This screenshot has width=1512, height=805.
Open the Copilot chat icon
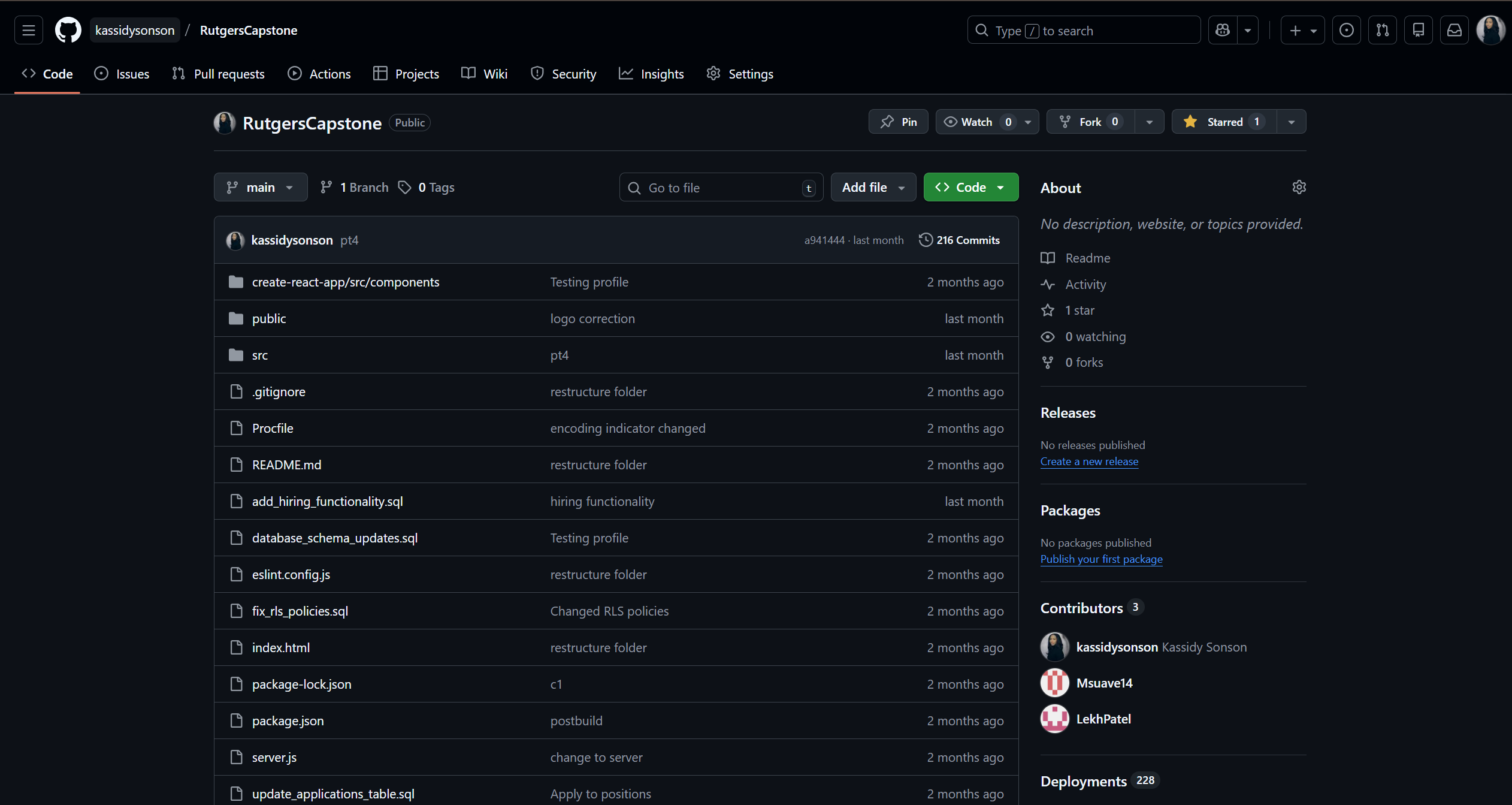tap(1223, 30)
